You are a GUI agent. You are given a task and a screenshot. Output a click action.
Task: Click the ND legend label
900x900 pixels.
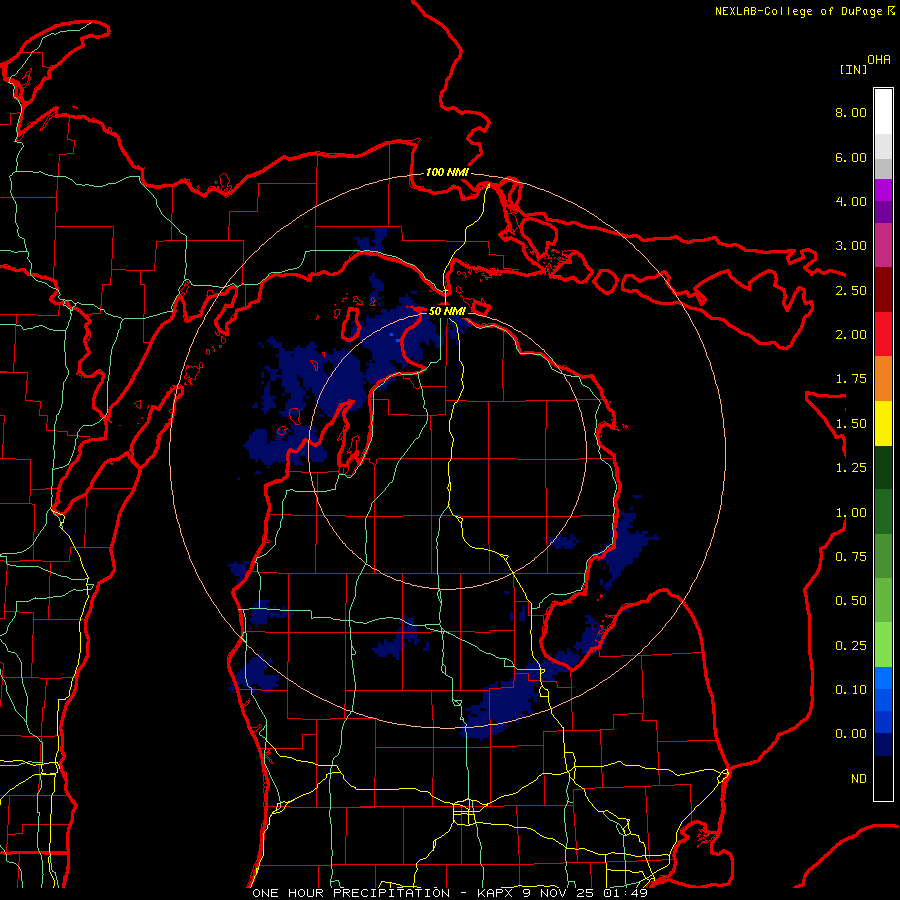click(x=859, y=779)
